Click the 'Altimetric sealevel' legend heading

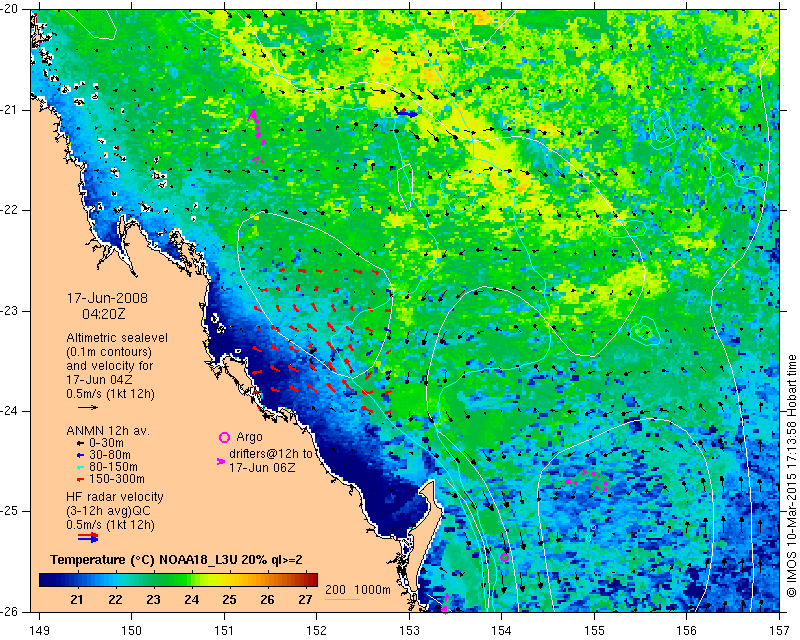[x=117, y=338]
